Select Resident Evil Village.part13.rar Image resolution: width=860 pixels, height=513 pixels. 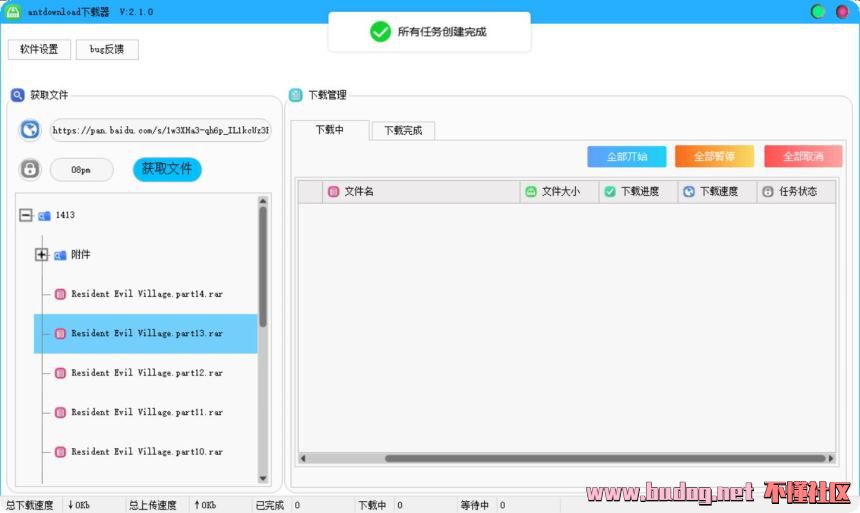coord(145,334)
